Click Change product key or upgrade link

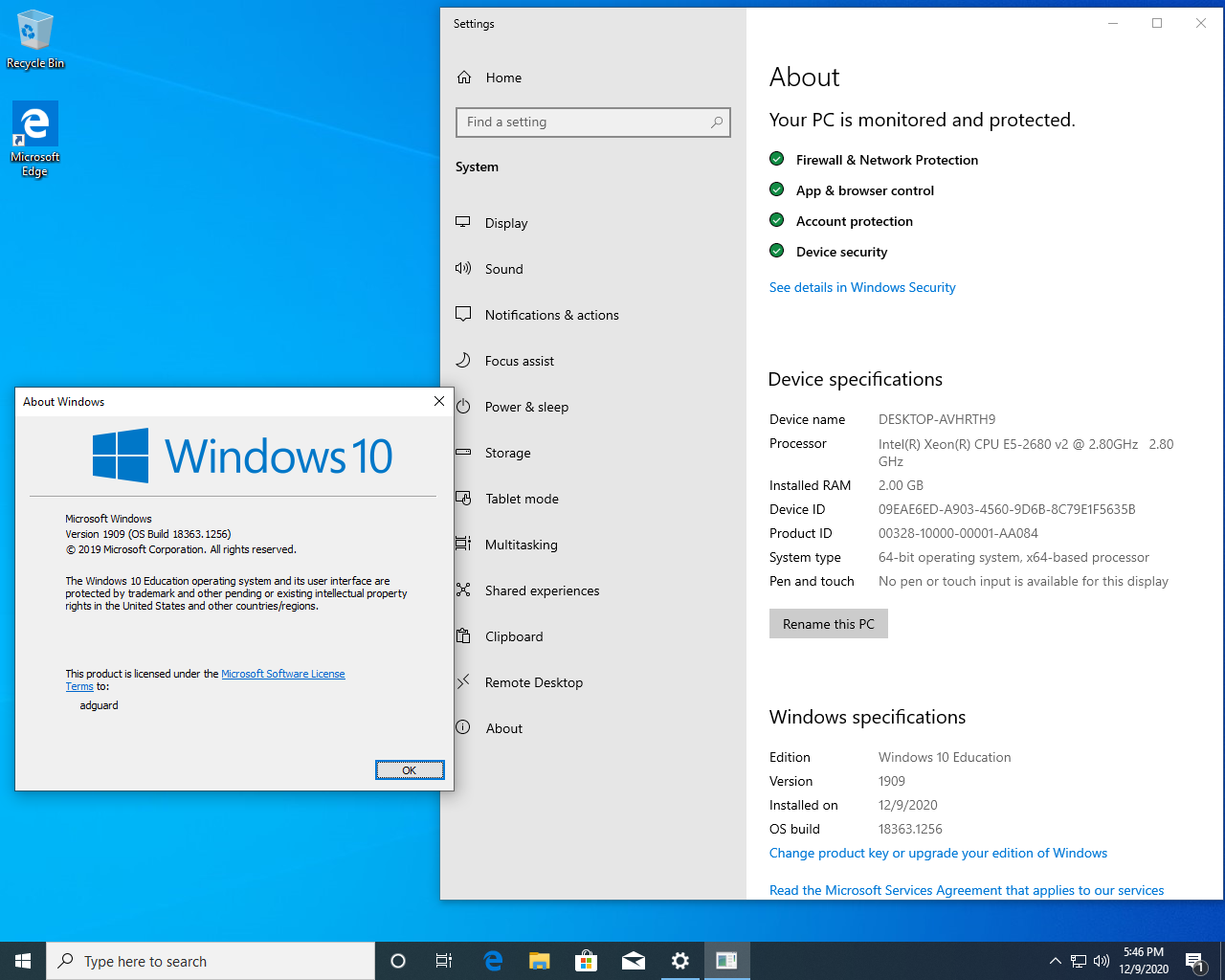938,853
